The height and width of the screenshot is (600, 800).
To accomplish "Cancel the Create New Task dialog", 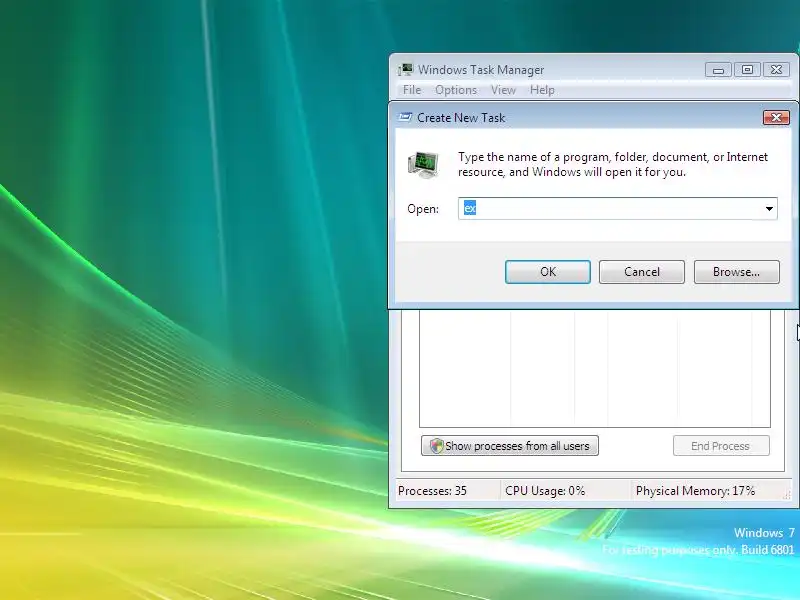I will click(641, 272).
